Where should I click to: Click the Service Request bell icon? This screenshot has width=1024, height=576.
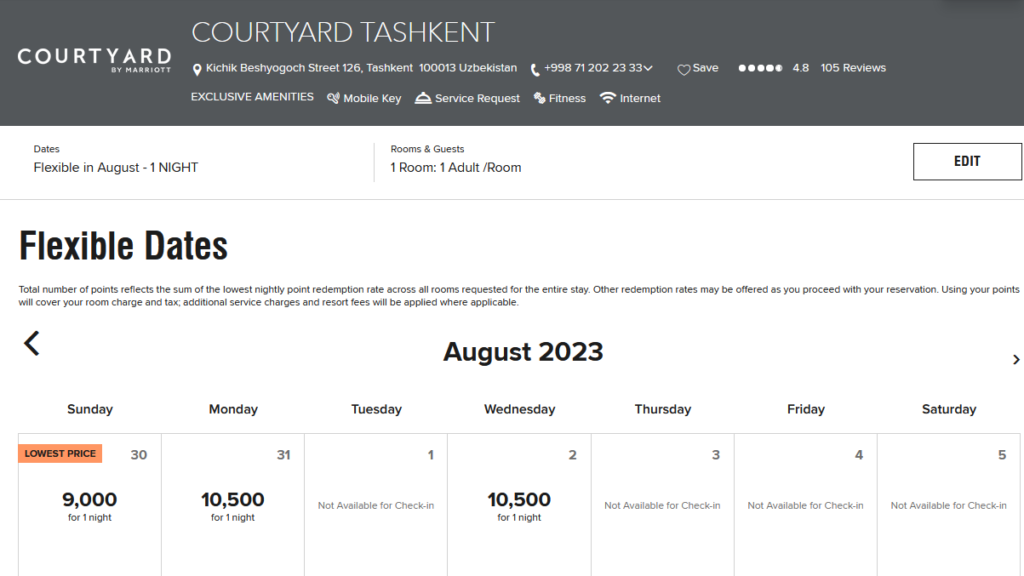click(423, 98)
